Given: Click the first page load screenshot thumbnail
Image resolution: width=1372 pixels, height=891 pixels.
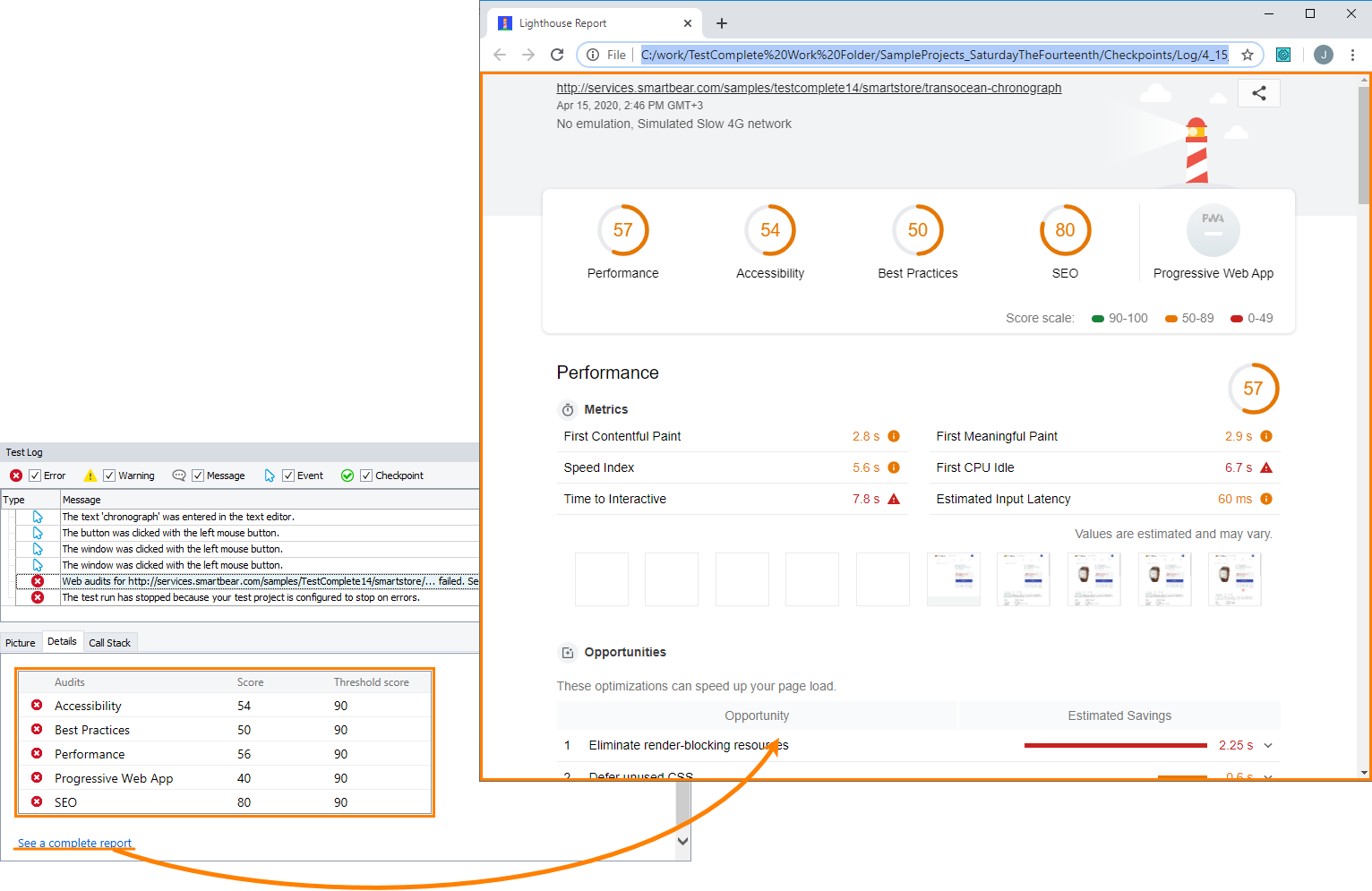Looking at the screenshot, I should (x=601, y=578).
